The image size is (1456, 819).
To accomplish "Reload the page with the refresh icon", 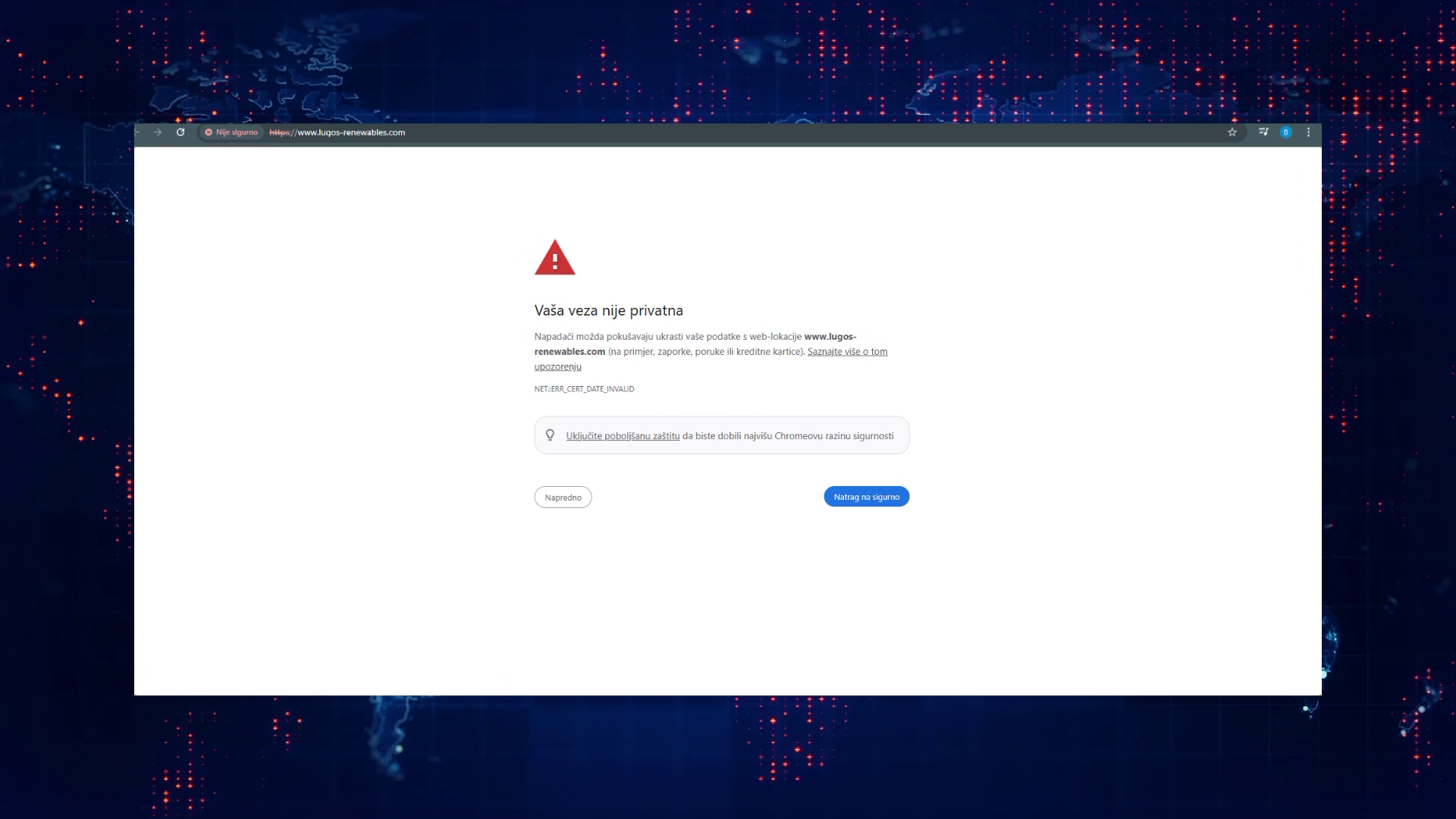I will 180,132.
